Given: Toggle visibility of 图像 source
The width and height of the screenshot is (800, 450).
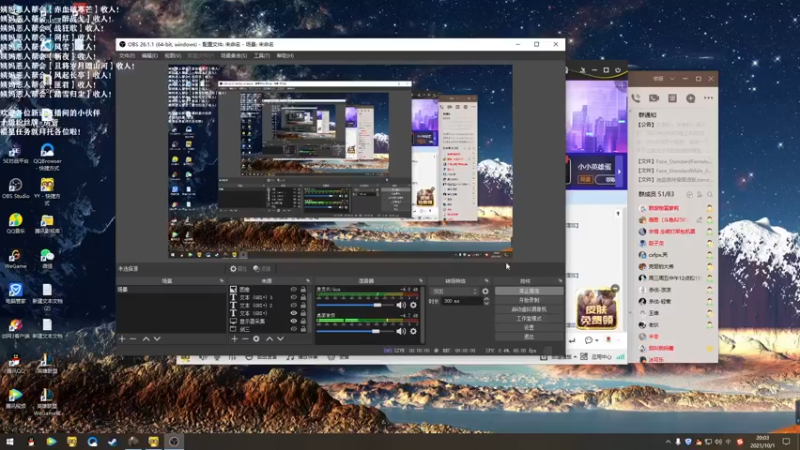Looking at the screenshot, I should pos(293,289).
